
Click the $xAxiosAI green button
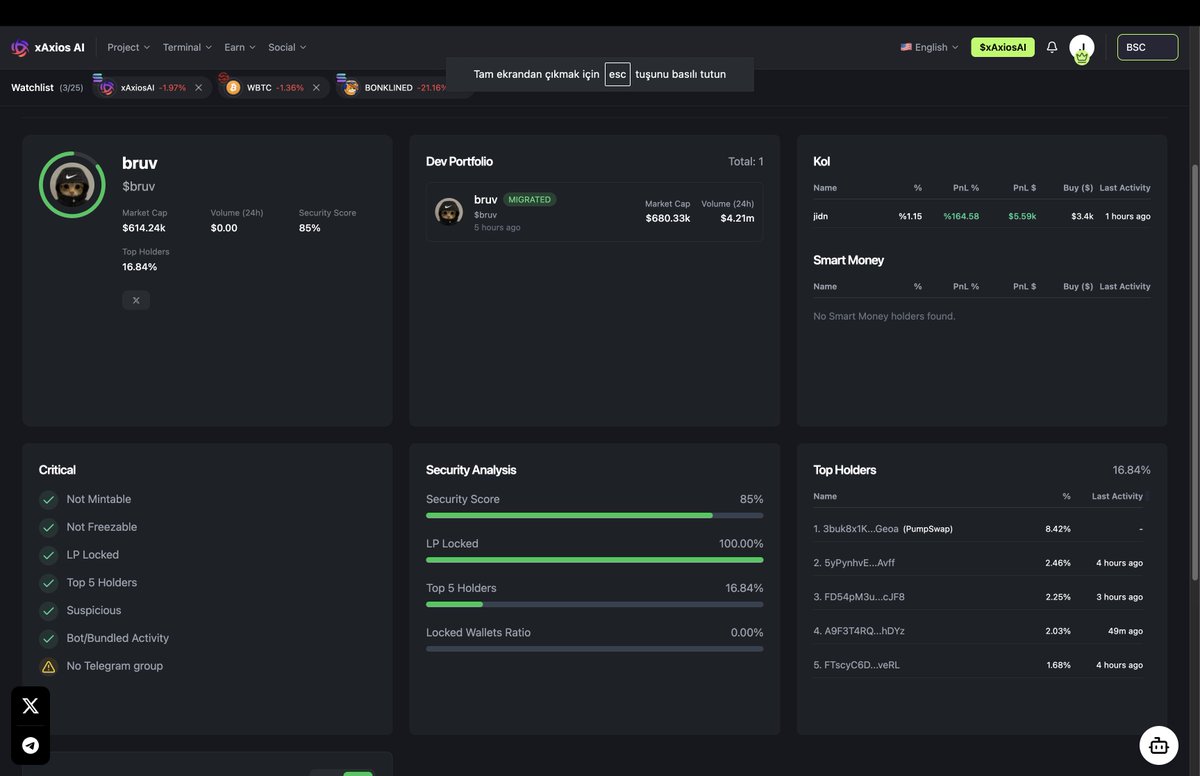pyautogui.click(x=1003, y=47)
